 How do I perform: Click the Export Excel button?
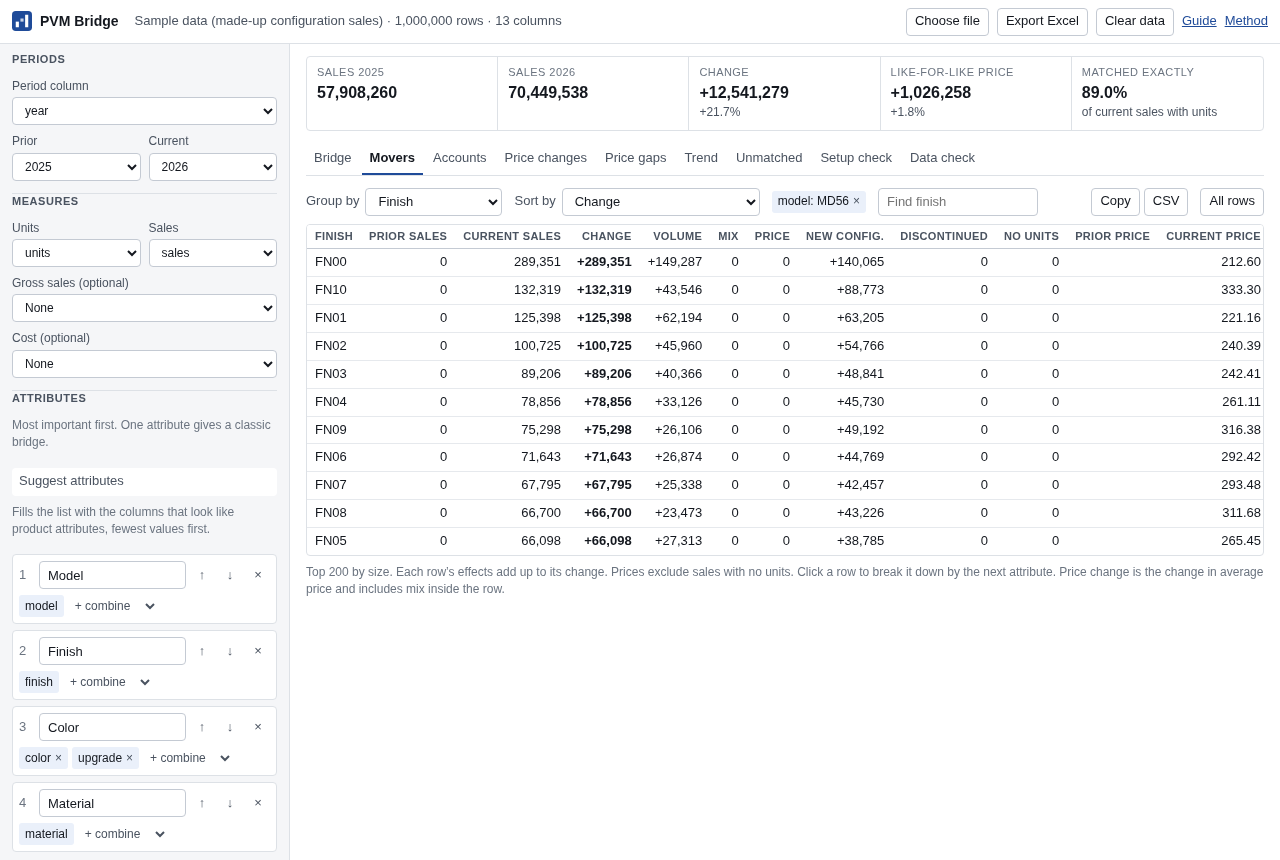[1042, 22]
